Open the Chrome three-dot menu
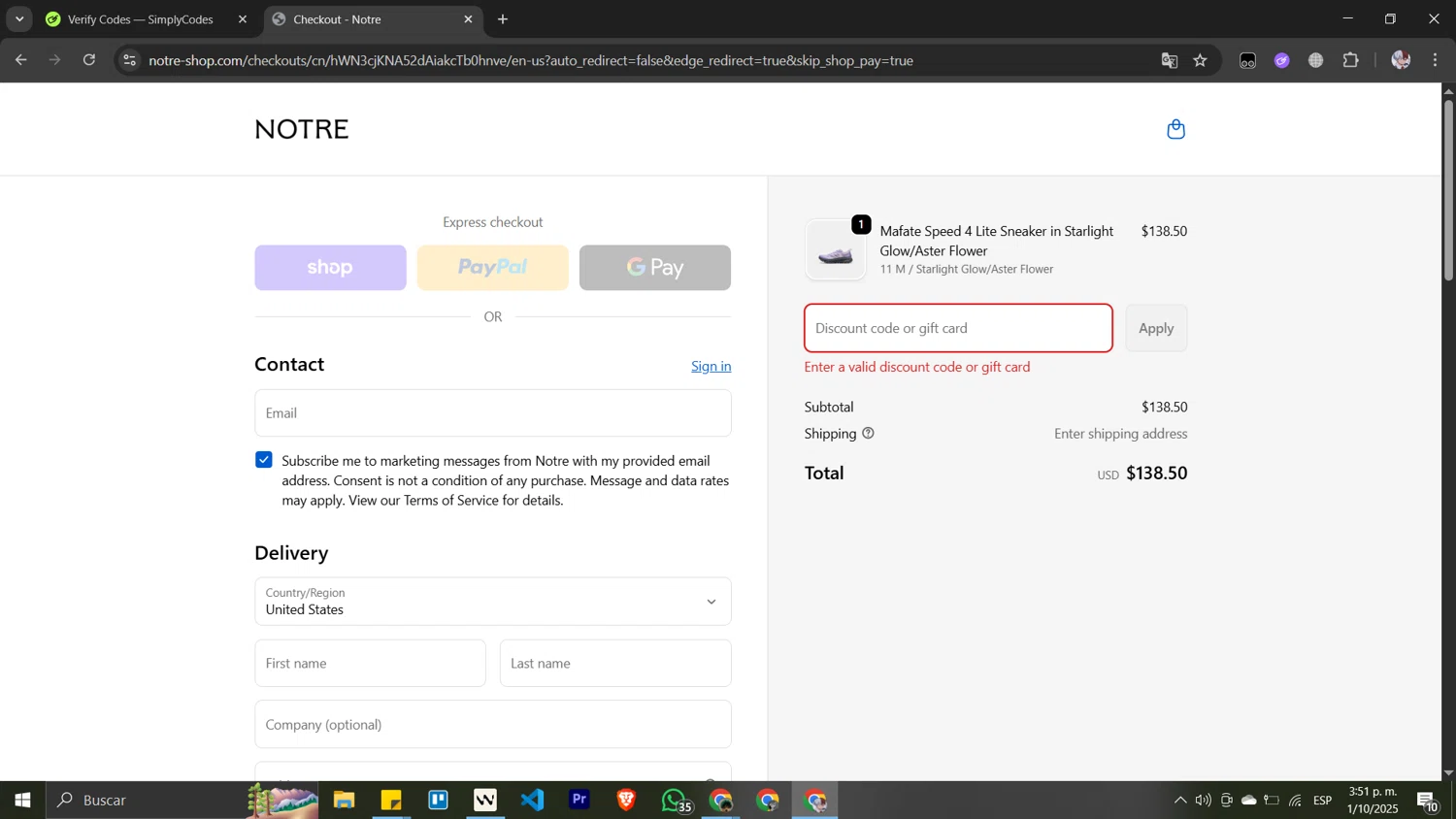The height and width of the screenshot is (819, 1456). pos(1436,60)
